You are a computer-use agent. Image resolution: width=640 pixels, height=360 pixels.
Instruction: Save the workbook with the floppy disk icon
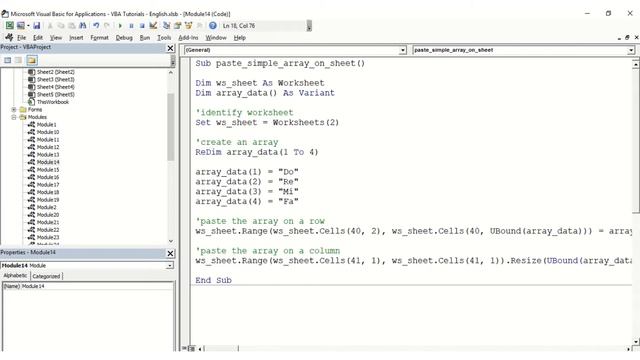(x=37, y=25)
